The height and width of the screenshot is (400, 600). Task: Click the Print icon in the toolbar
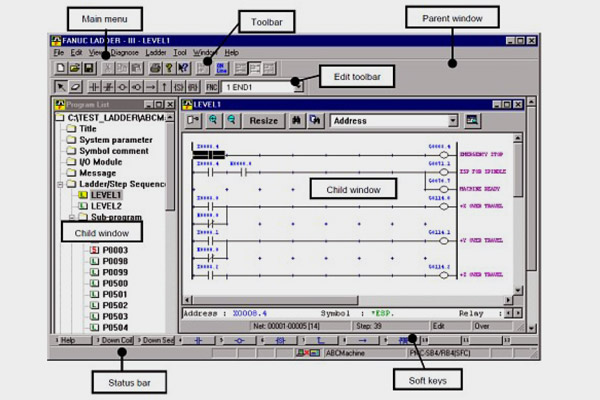coord(155,68)
